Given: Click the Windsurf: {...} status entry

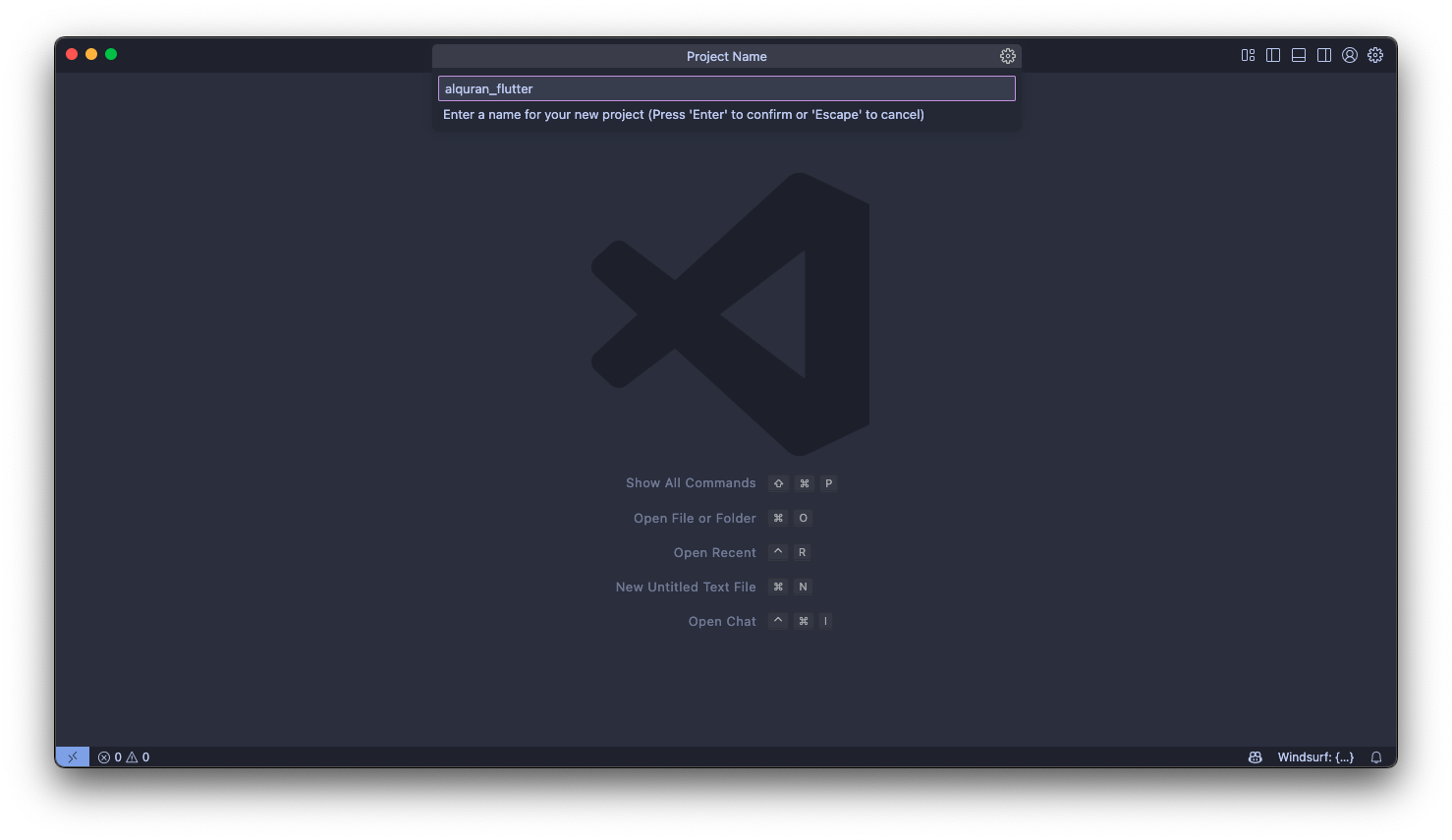Looking at the screenshot, I should click(x=1315, y=757).
